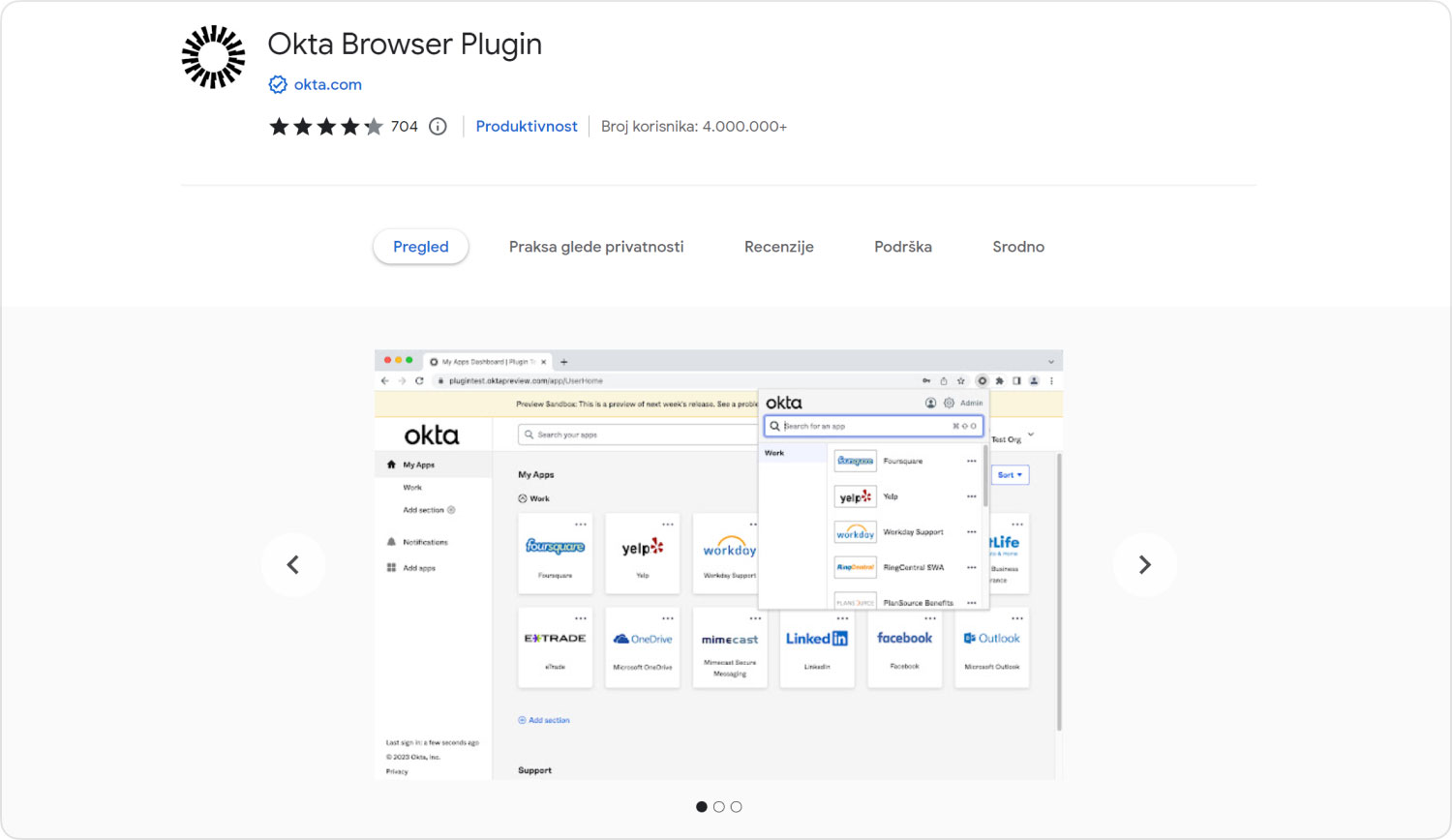Click the Okta sunburst logo icon
Screen dimensions: 1452x840
coord(214,57)
